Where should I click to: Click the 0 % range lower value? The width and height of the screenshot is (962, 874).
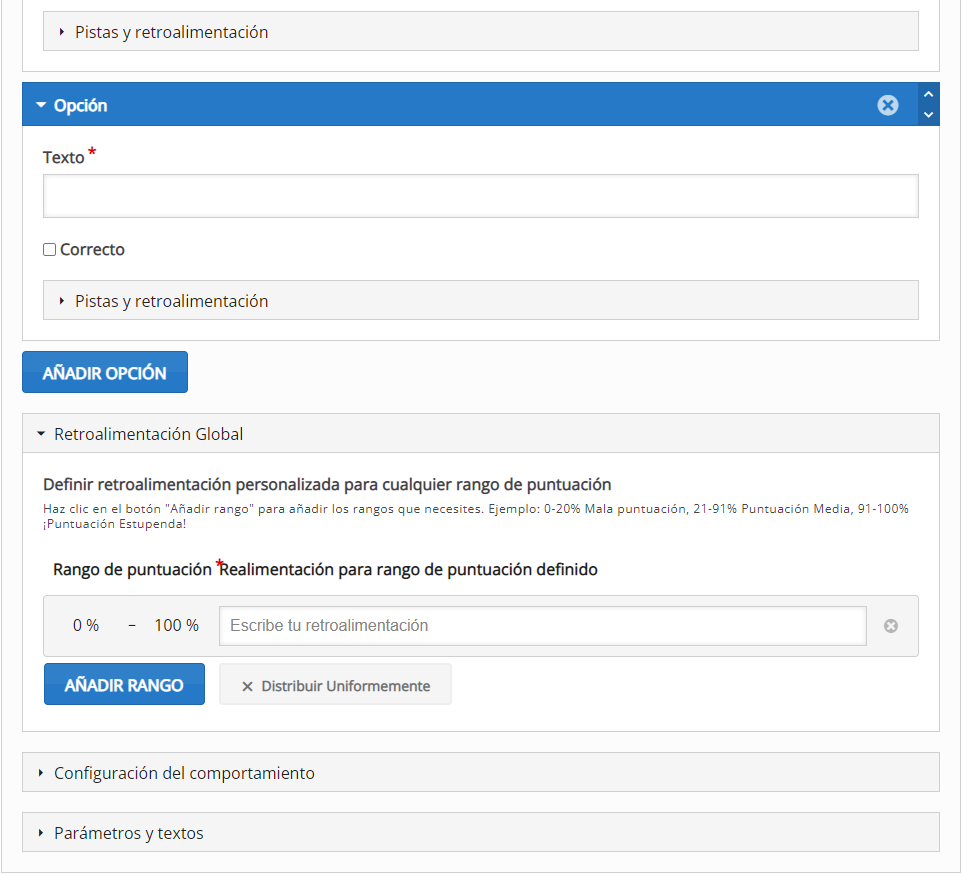pos(86,626)
